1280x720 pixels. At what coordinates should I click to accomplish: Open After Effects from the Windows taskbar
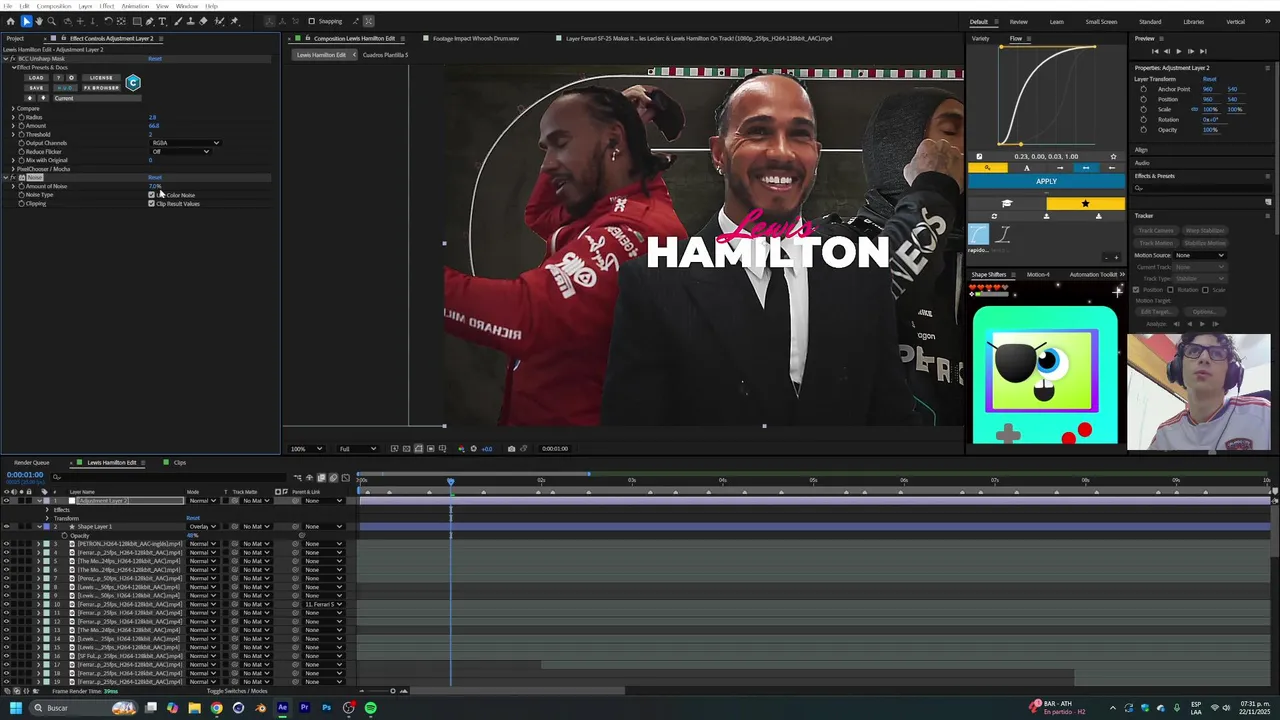[282, 708]
